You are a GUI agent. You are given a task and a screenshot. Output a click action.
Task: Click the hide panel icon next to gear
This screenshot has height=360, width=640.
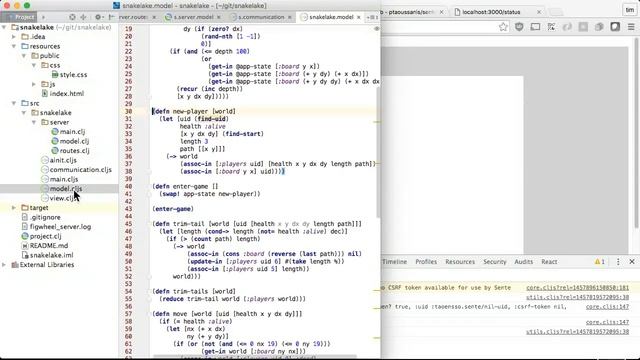pyautogui.click(x=111, y=17)
